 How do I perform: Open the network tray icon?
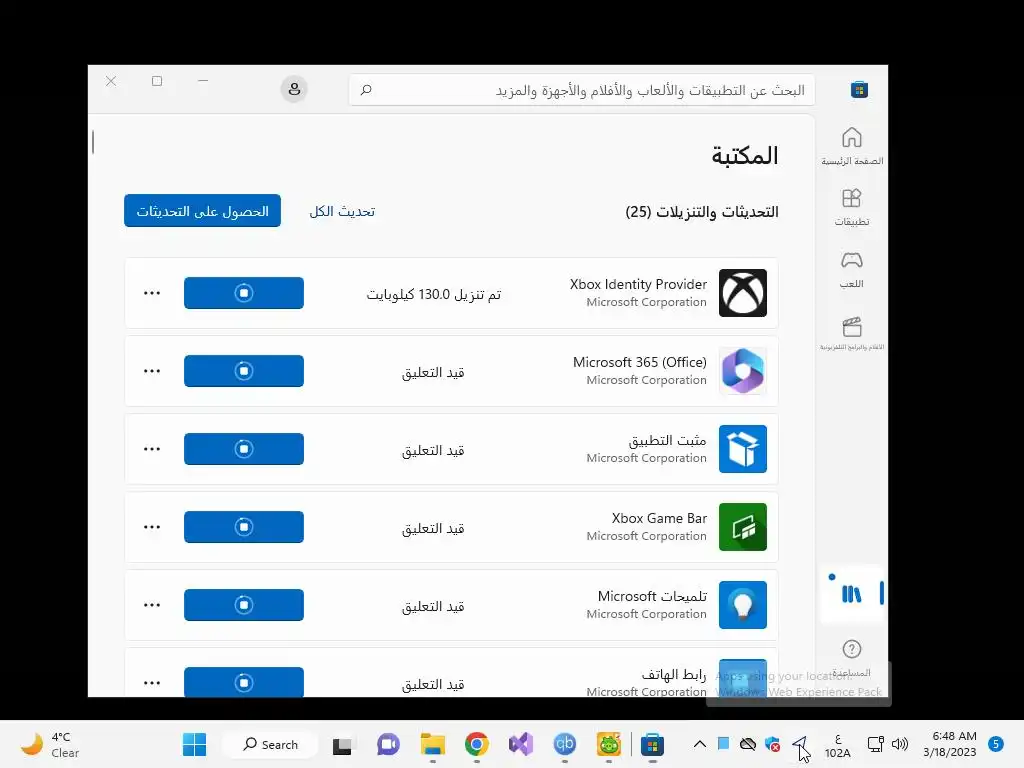[x=875, y=744]
